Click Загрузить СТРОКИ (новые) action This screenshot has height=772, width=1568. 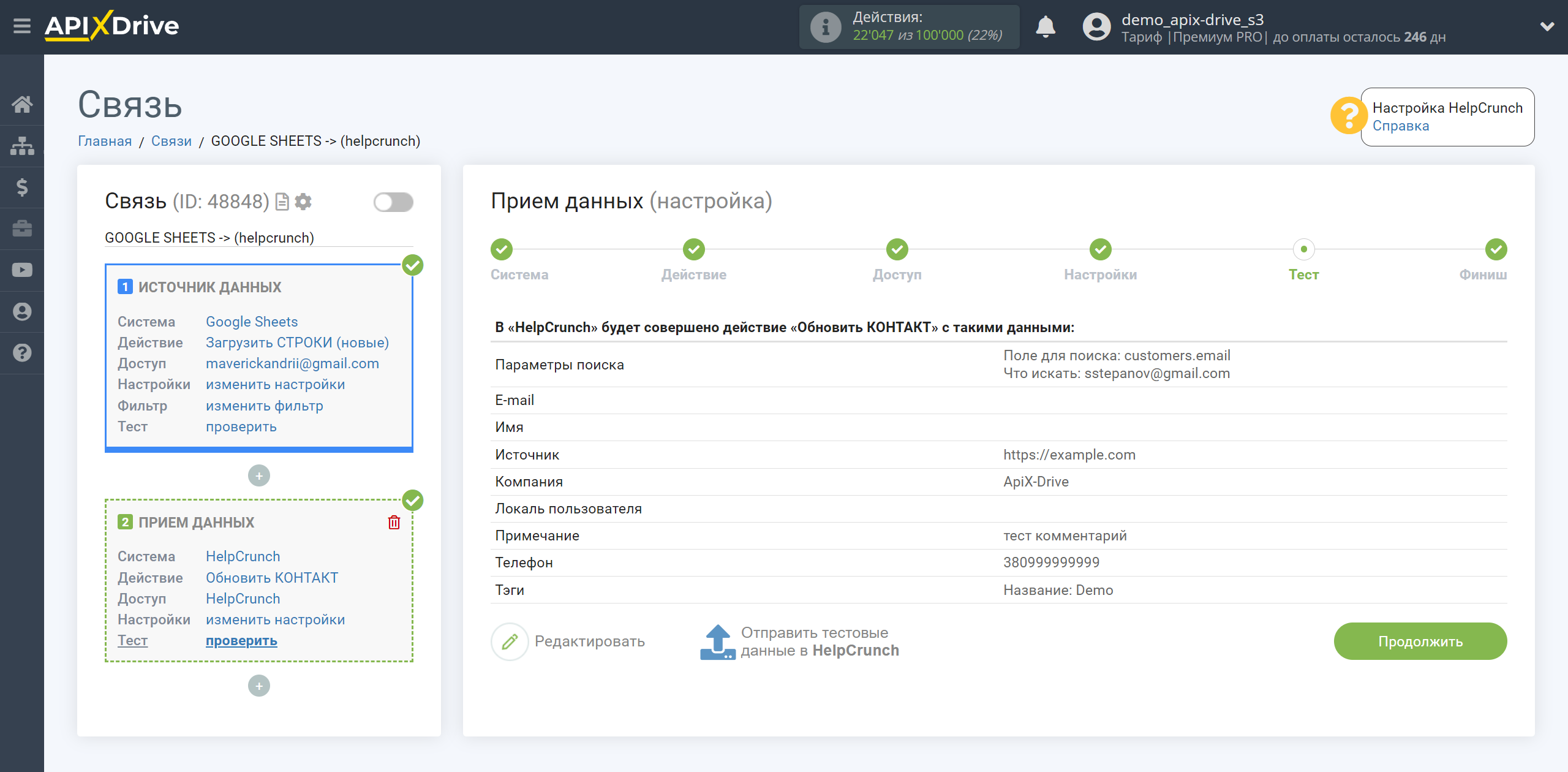[x=297, y=342]
